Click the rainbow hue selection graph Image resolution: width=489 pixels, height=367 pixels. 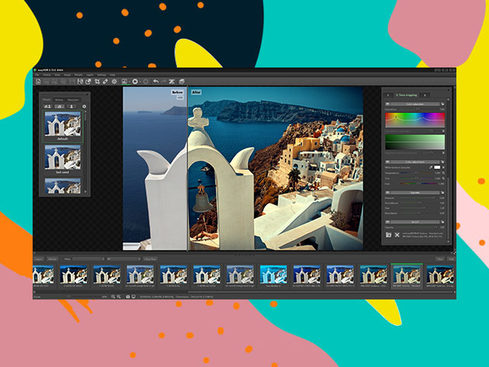[415, 120]
